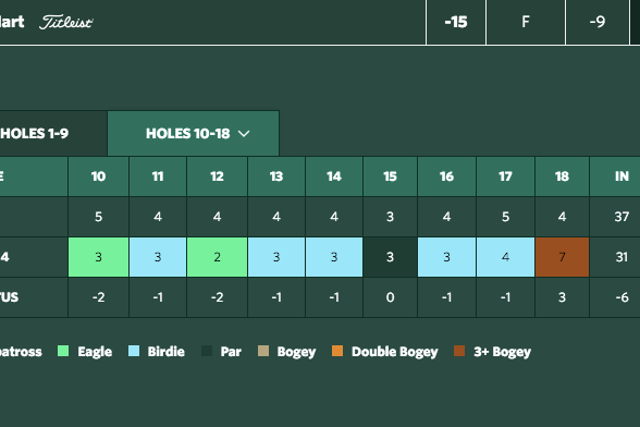Click the hole 18 triple bogey score 7
Screen dimensions: 640x427
click(x=562, y=257)
